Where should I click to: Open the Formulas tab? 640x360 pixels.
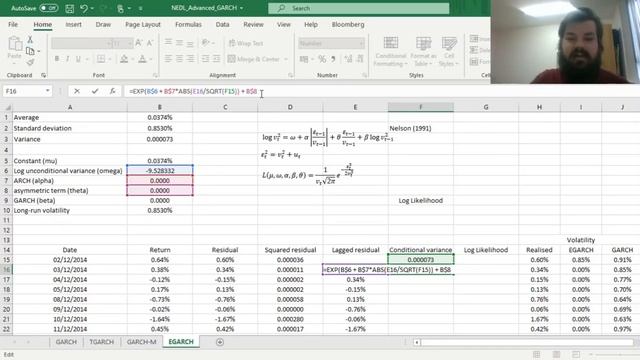click(x=188, y=24)
